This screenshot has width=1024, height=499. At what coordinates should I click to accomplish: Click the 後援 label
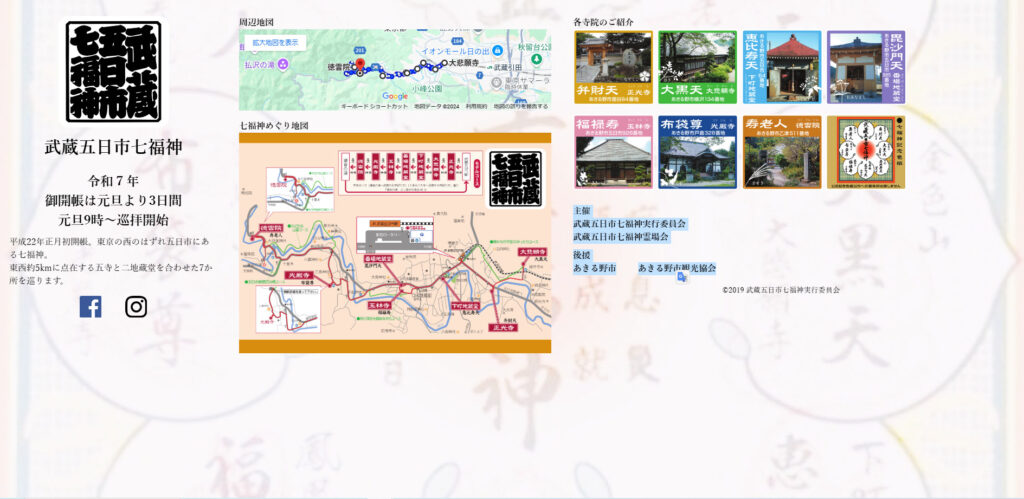tap(582, 255)
